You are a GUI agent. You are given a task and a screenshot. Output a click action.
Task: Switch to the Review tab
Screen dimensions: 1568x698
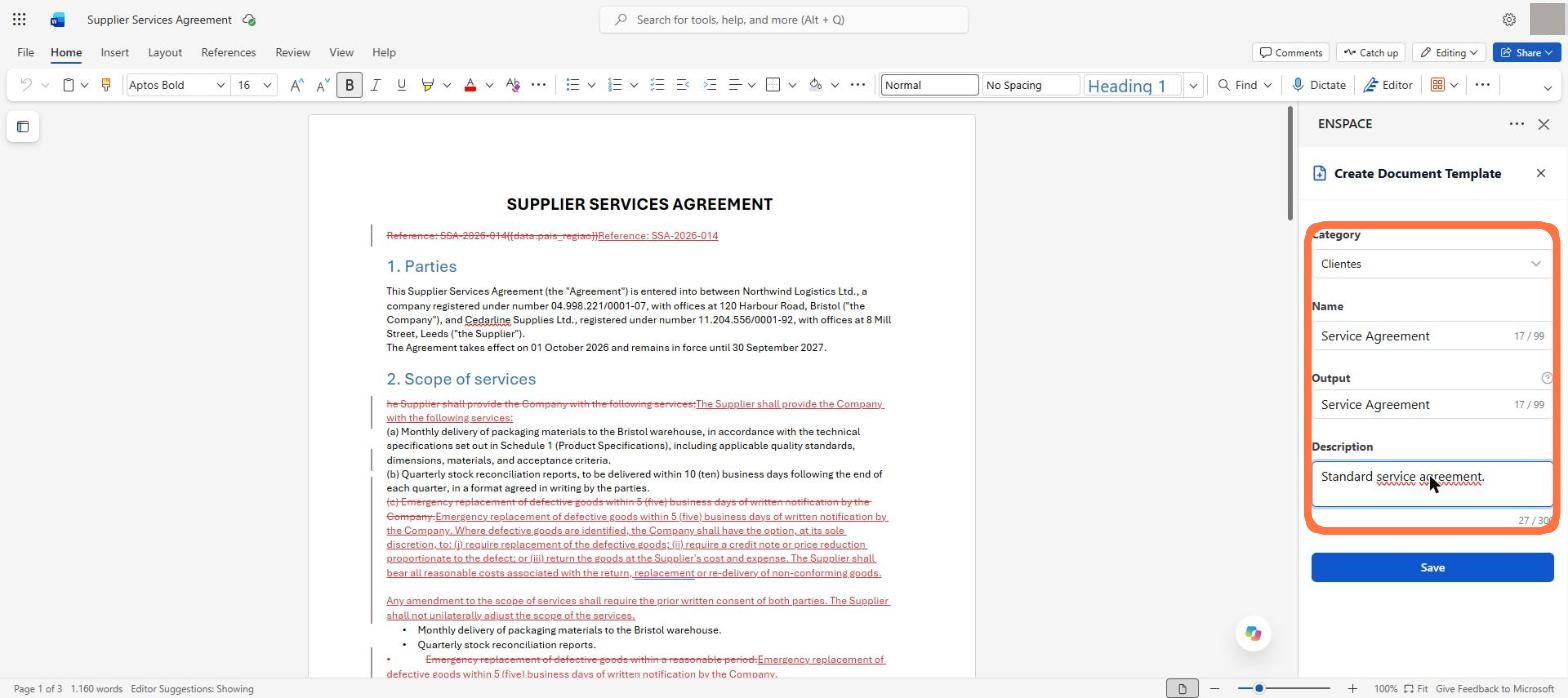coord(292,52)
